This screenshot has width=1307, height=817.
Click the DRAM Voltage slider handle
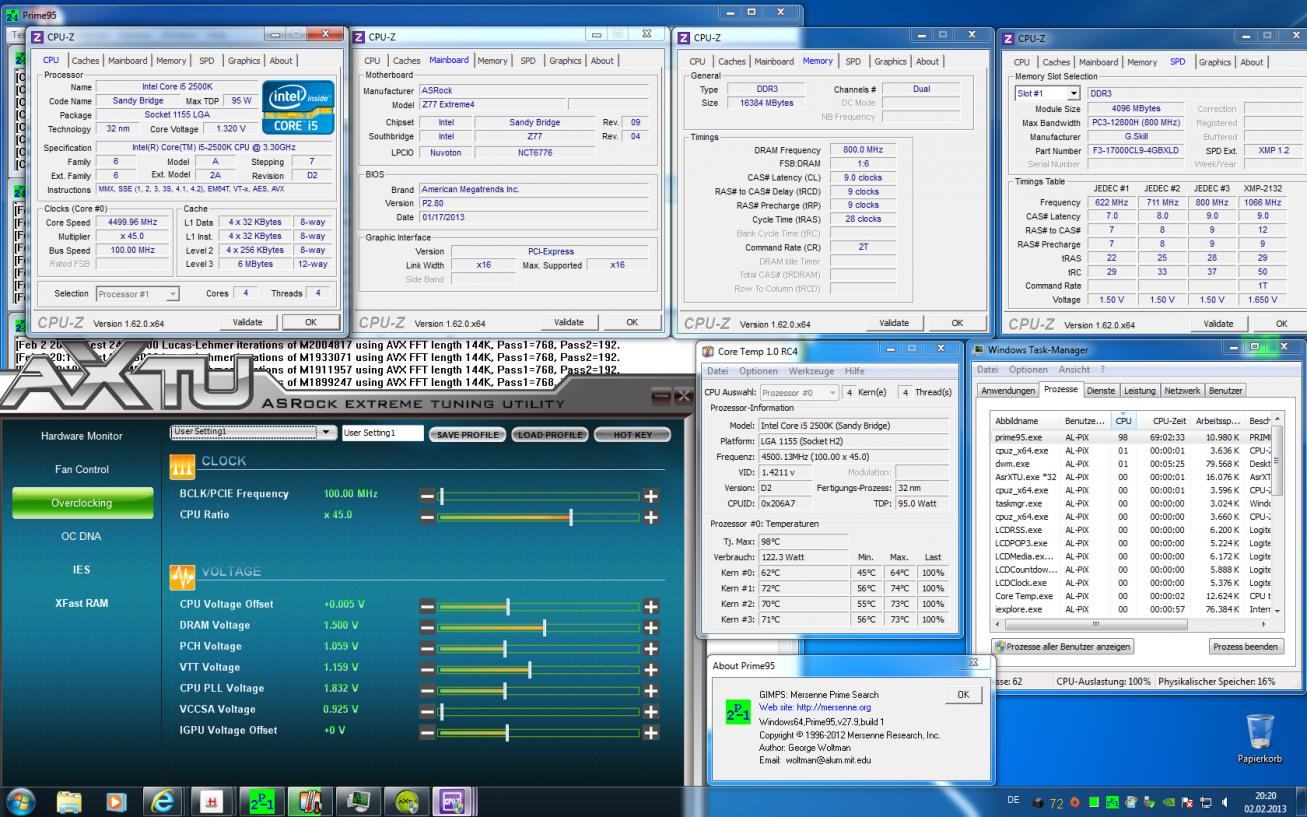544,627
